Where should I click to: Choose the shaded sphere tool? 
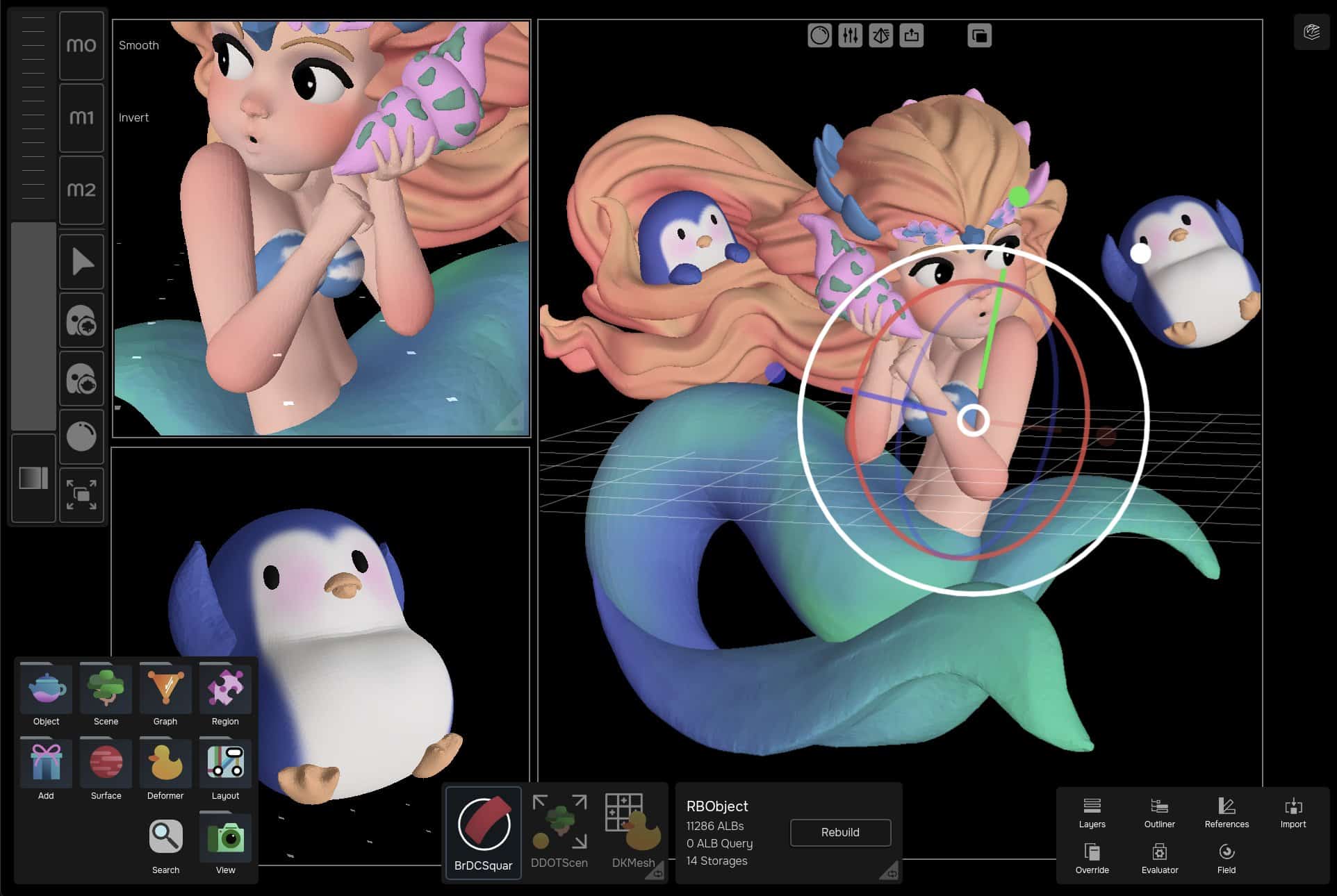[81, 437]
